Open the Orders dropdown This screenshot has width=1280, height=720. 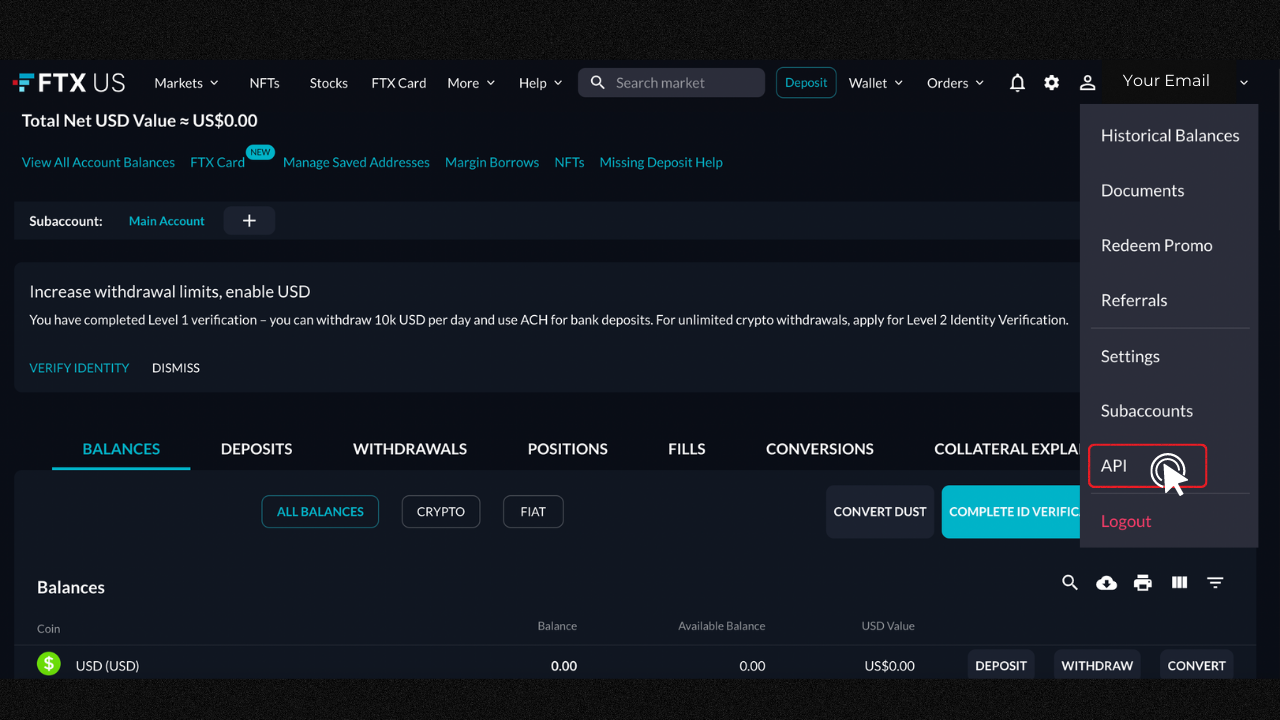tap(956, 83)
